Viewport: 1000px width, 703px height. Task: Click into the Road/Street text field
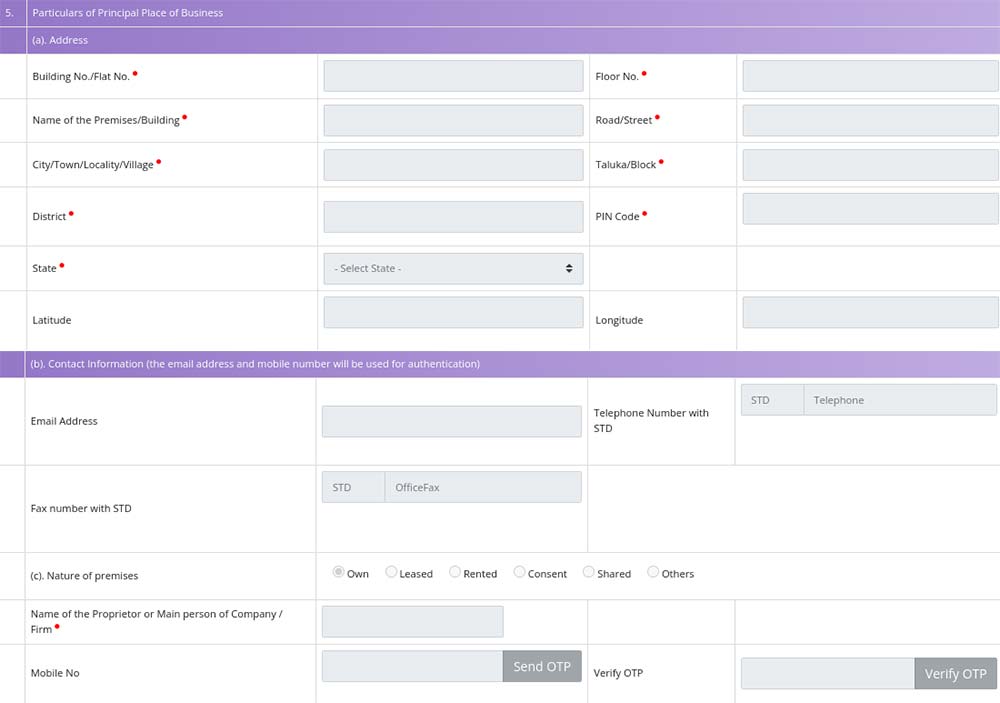[870, 120]
